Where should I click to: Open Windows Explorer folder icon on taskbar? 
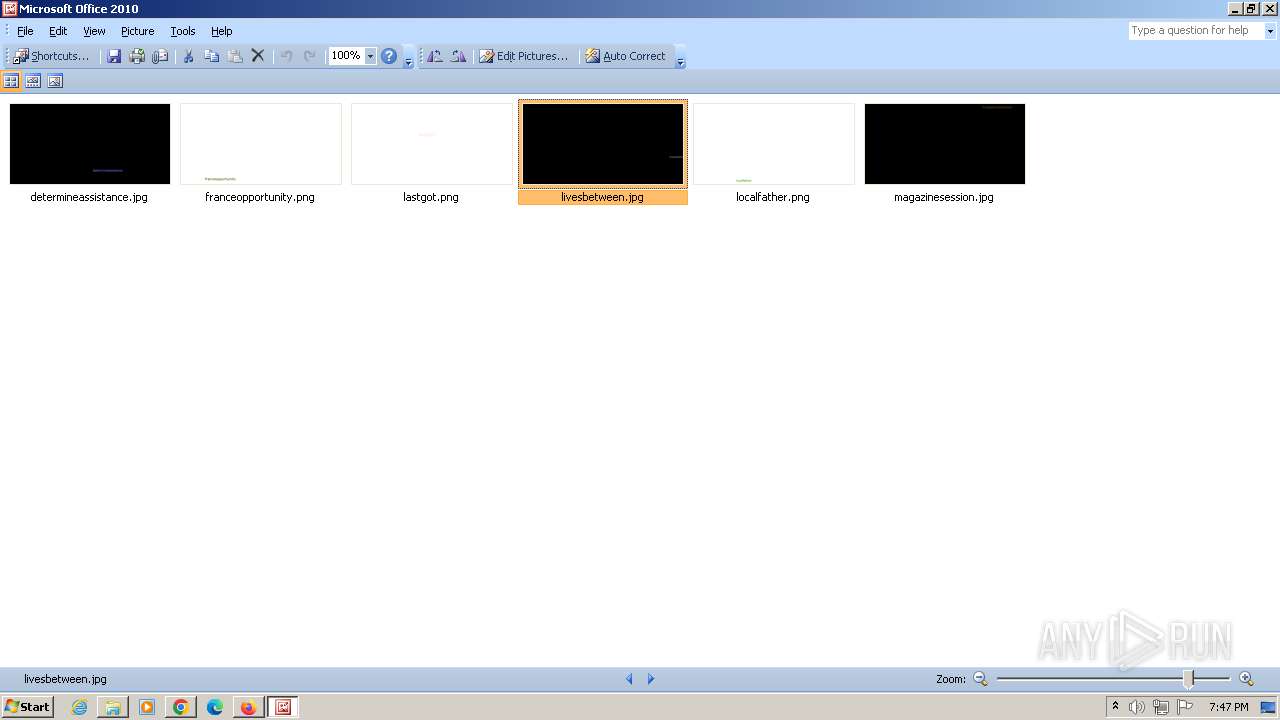tap(113, 707)
